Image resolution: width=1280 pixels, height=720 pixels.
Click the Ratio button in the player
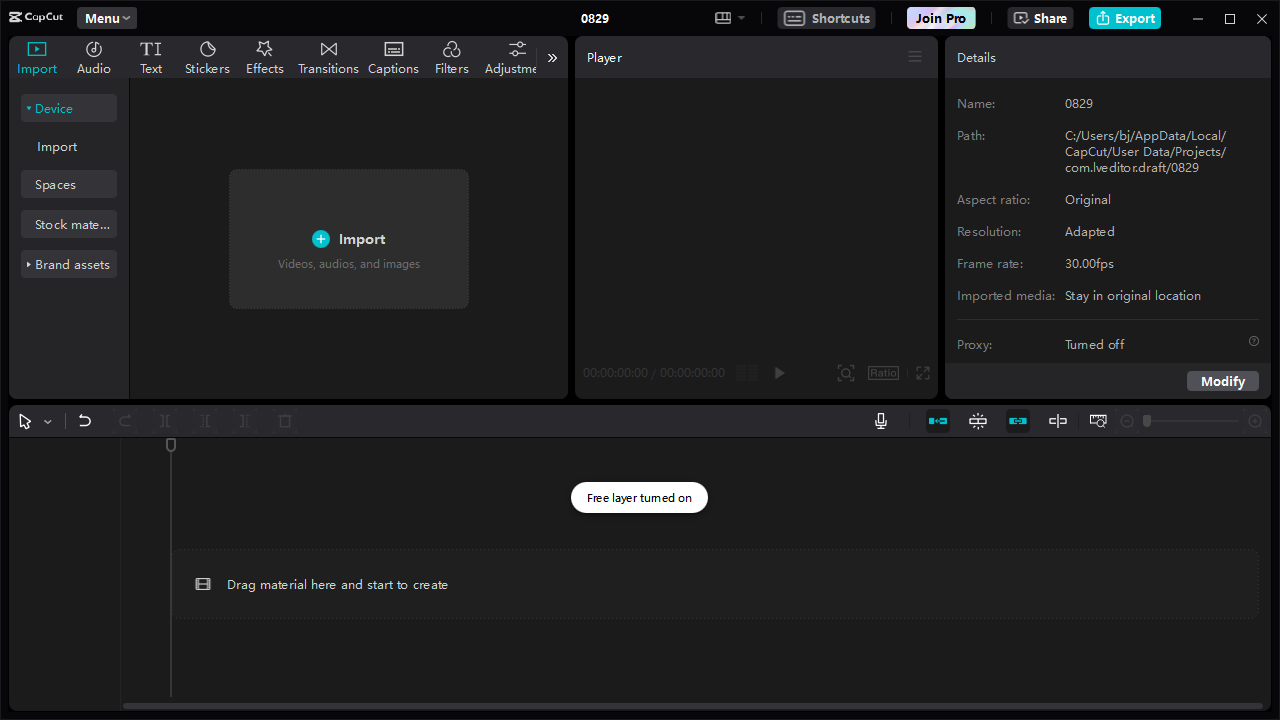[x=882, y=372]
